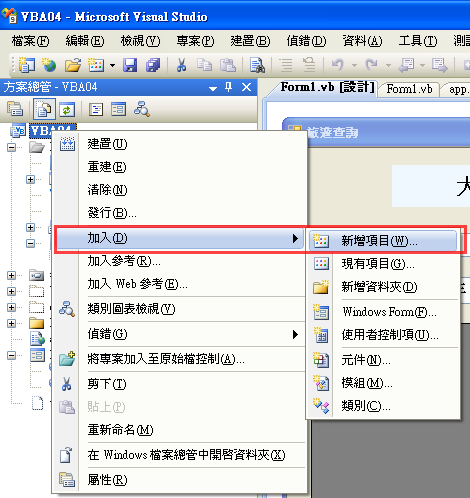Choose 將專案加入至原始檔控制(A)...

pyautogui.click(x=180, y=359)
